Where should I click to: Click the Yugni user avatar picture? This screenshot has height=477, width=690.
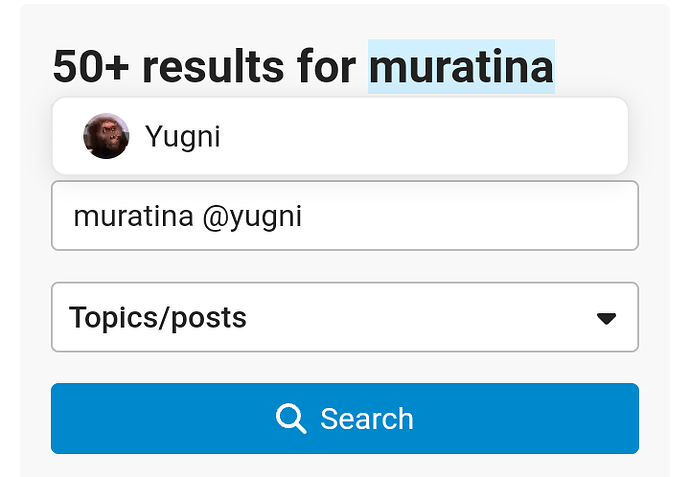pyautogui.click(x=106, y=136)
